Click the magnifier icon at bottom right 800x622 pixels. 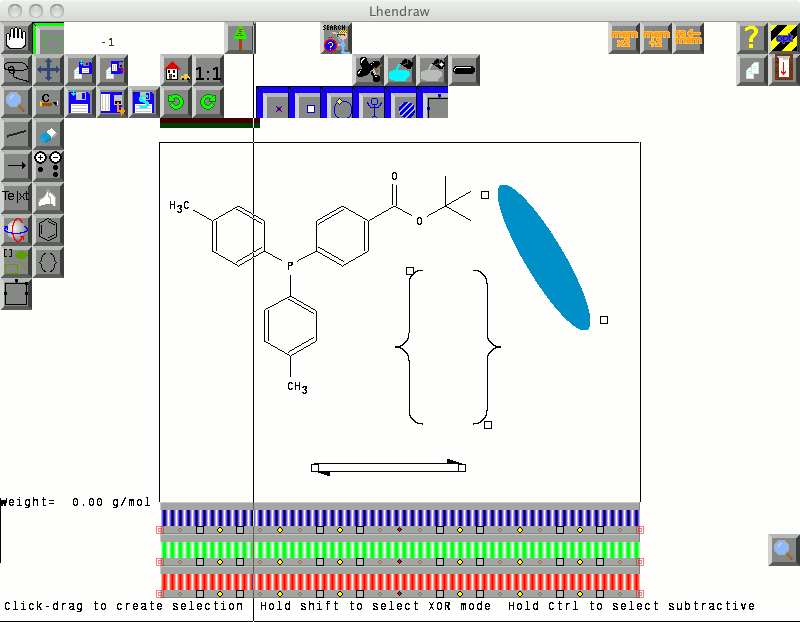784,549
